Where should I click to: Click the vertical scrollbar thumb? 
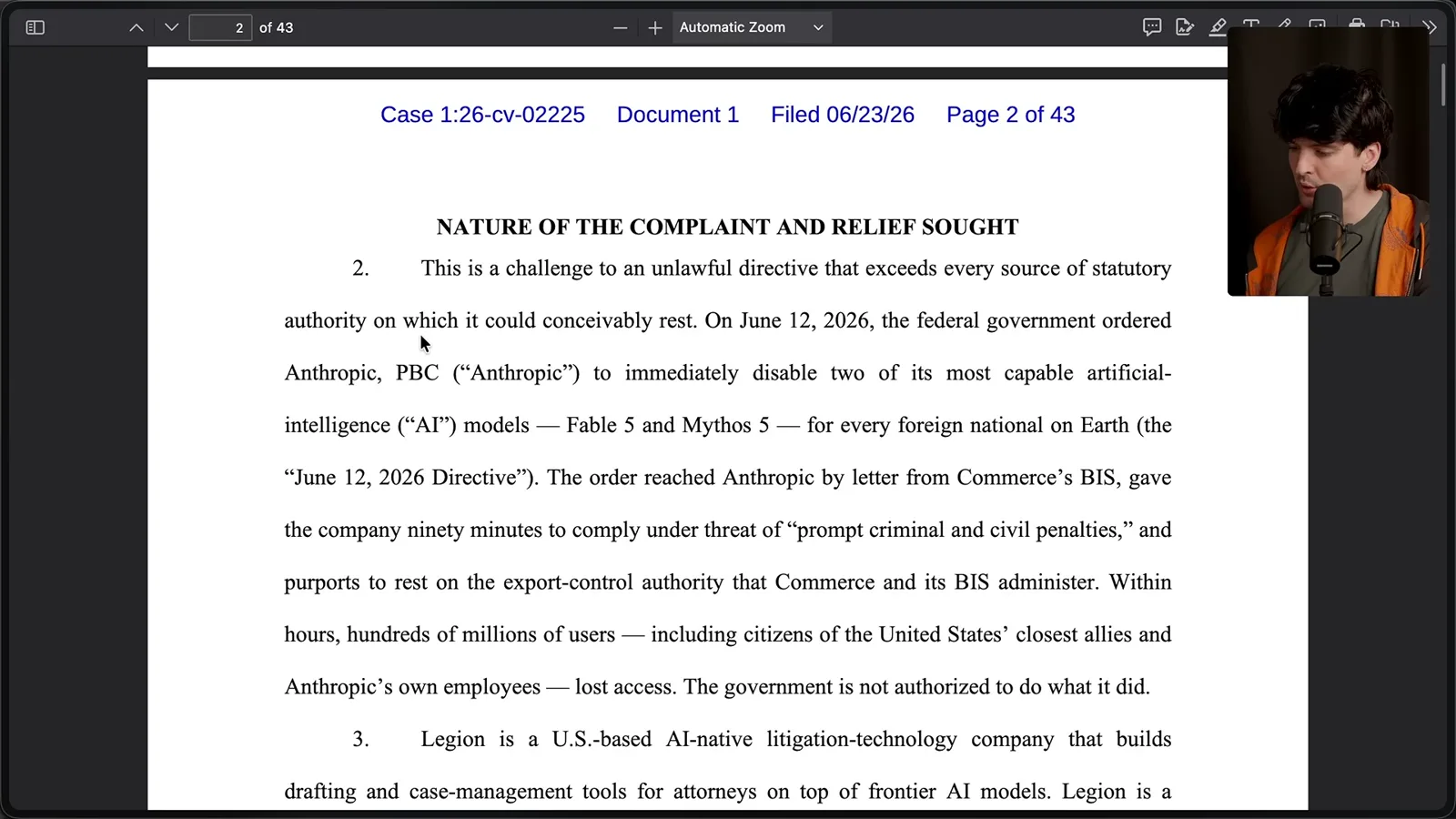tap(1443, 84)
